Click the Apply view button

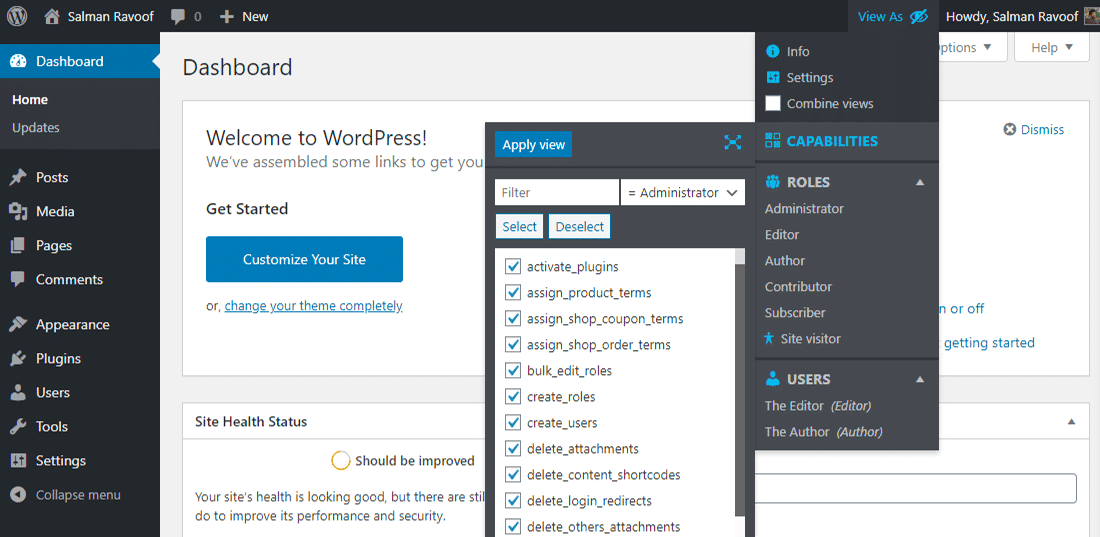pyautogui.click(x=533, y=145)
